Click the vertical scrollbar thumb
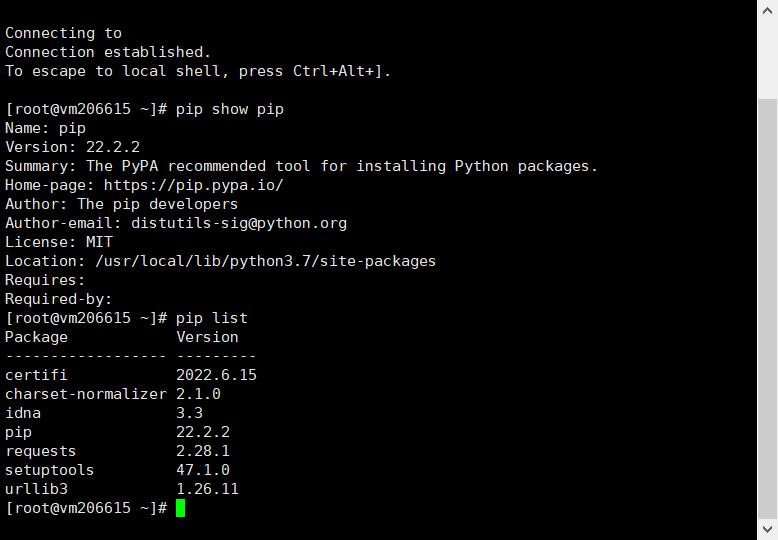Screen dimensions: 778x540 click(767, 309)
